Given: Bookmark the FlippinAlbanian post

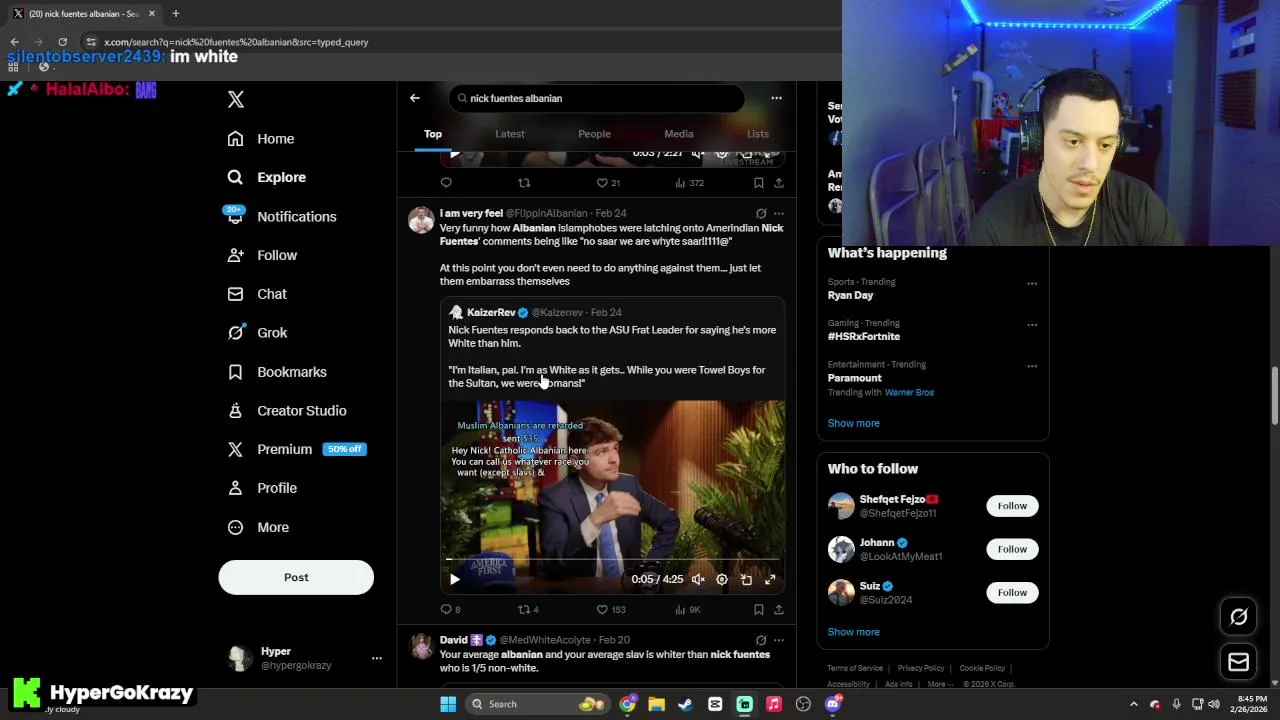Looking at the screenshot, I should [759, 609].
